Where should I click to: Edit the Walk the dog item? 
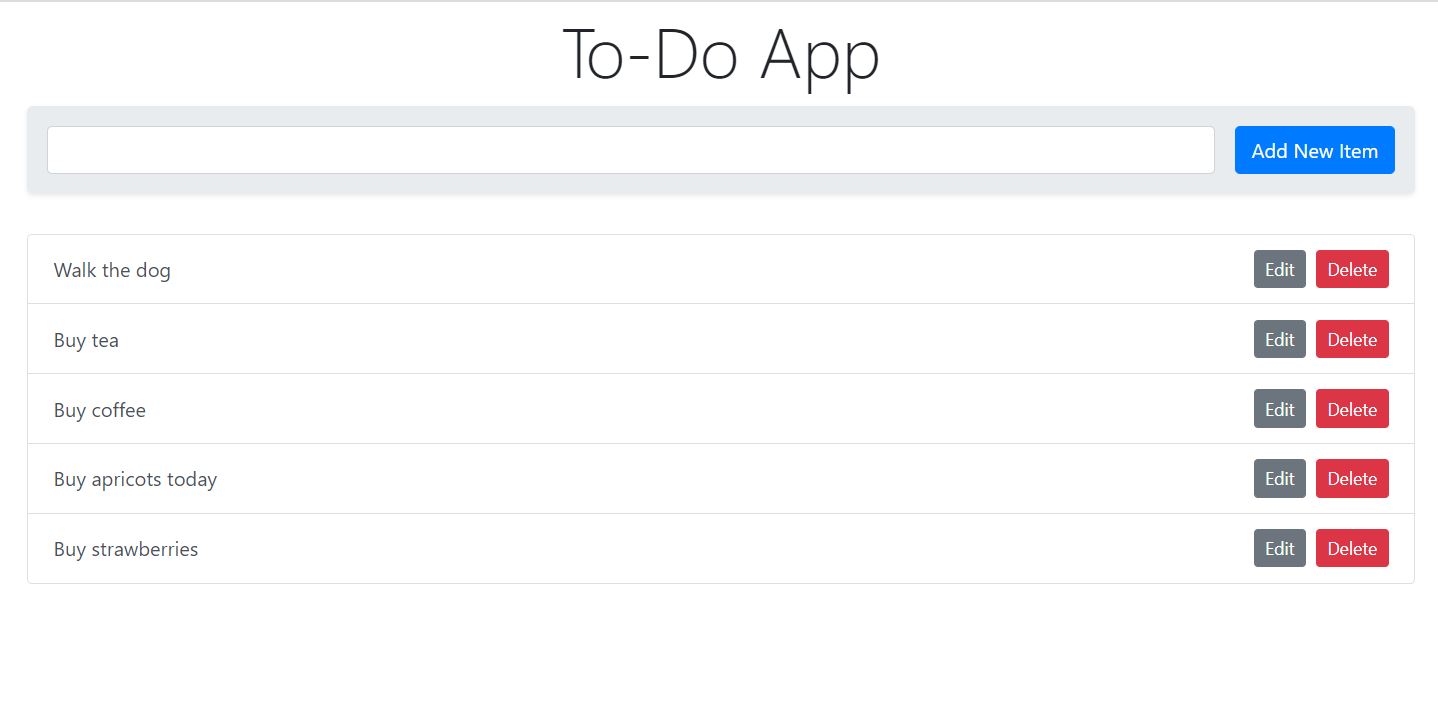(1279, 269)
